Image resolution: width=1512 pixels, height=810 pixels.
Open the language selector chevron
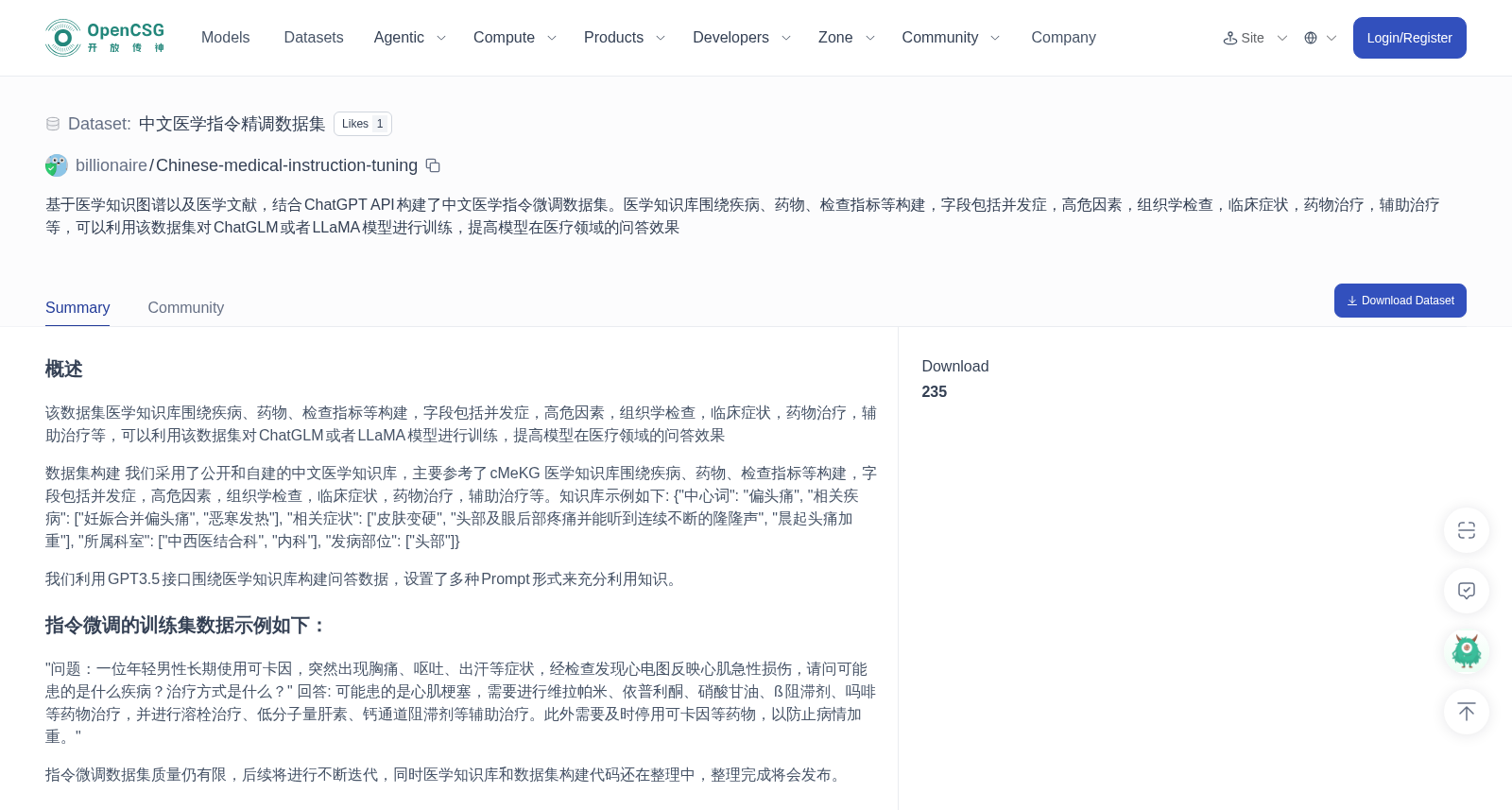click(x=1332, y=38)
